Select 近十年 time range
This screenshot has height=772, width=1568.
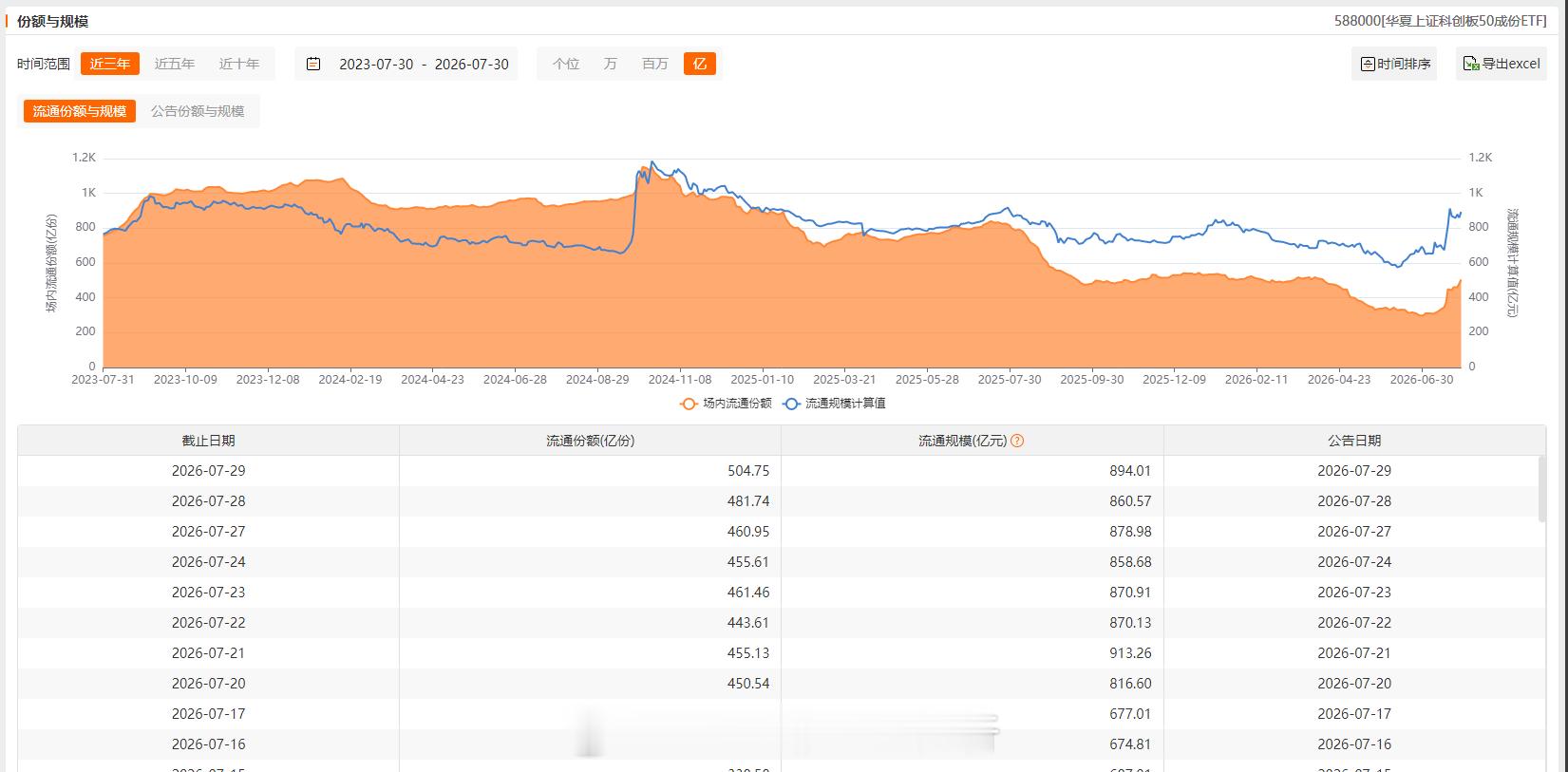coord(239,64)
